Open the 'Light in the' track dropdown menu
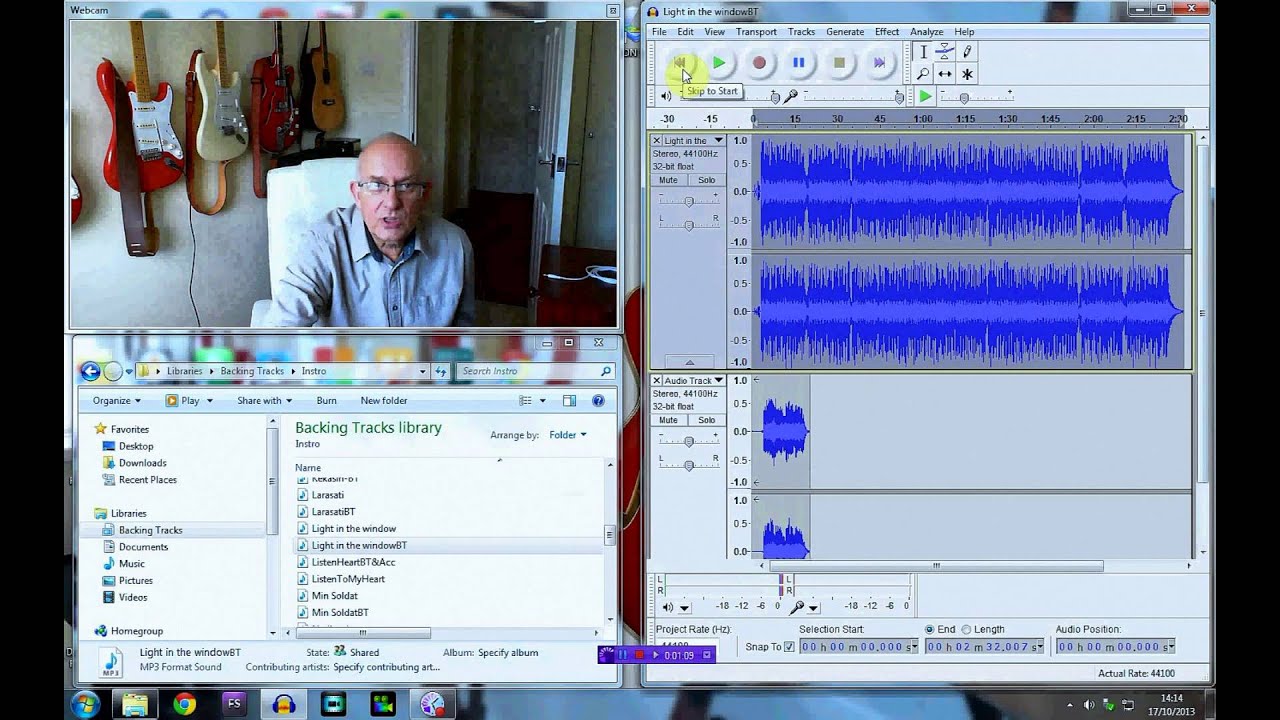 click(718, 140)
